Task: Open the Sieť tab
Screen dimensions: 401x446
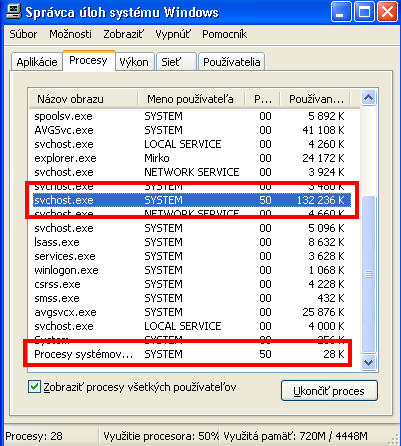Action: tap(176, 62)
